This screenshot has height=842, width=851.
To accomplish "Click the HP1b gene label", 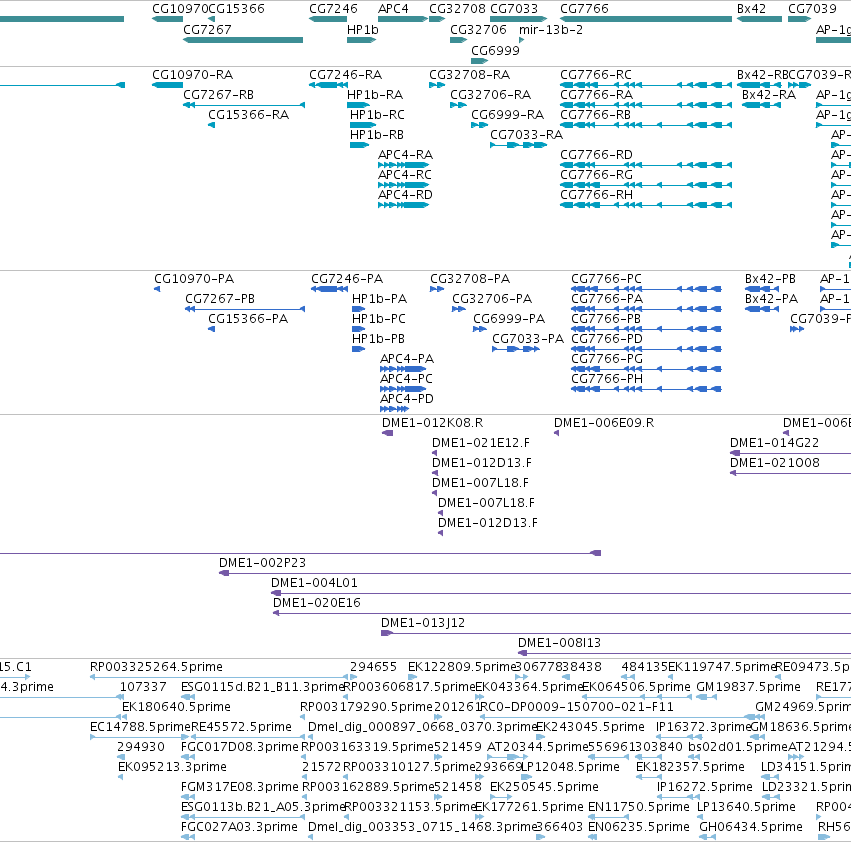I will coord(363,29).
